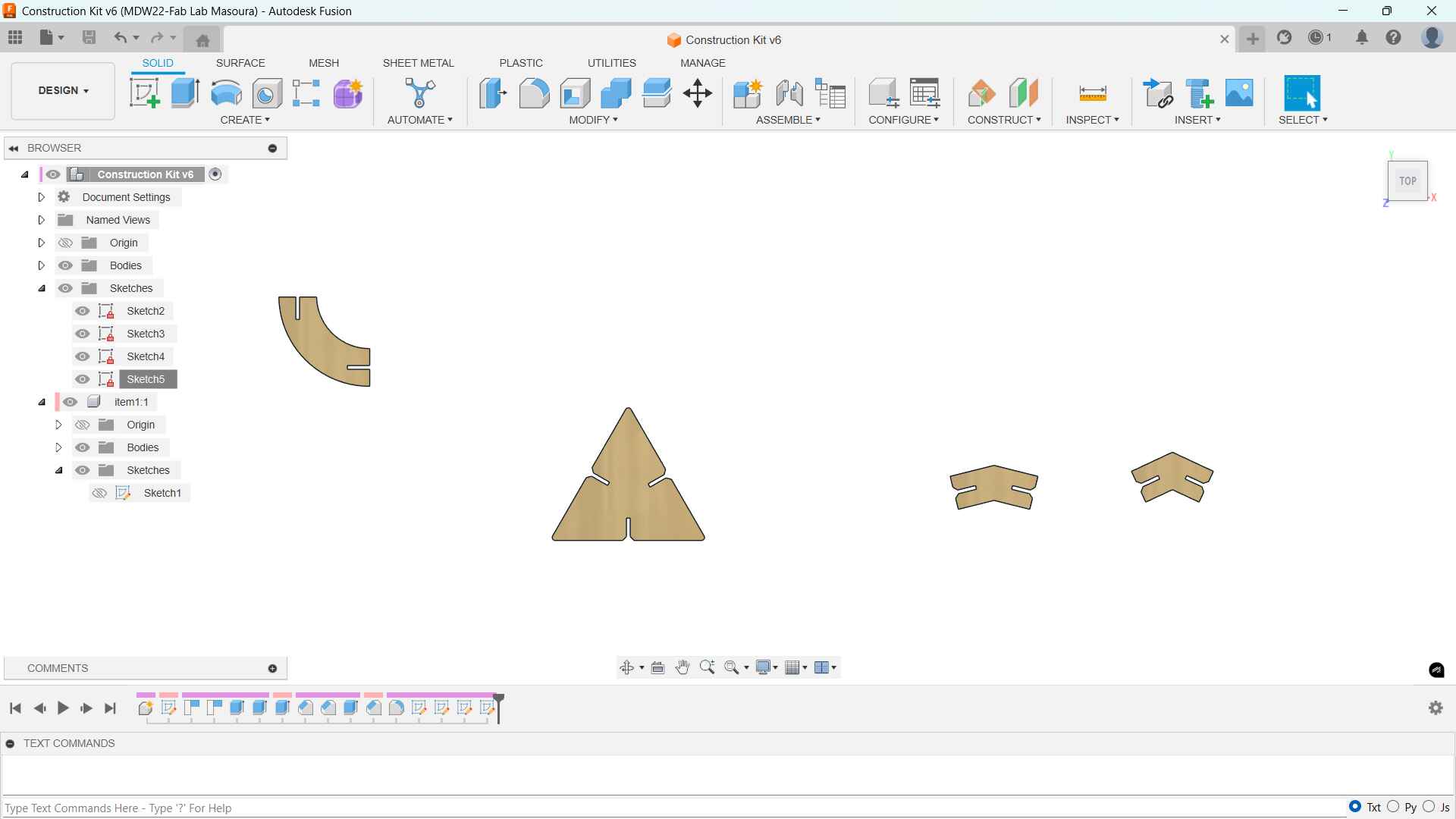Select the Press Pull tool
The image size is (1456, 819).
pos(493,93)
